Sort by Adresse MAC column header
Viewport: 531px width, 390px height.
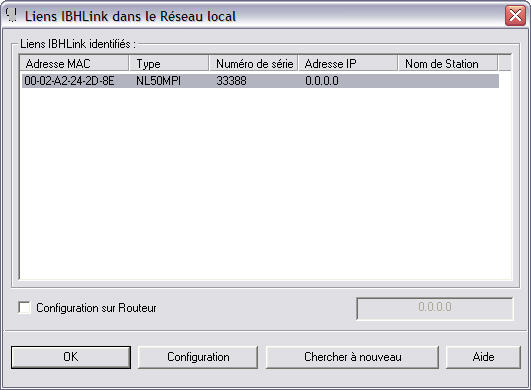coord(75,63)
